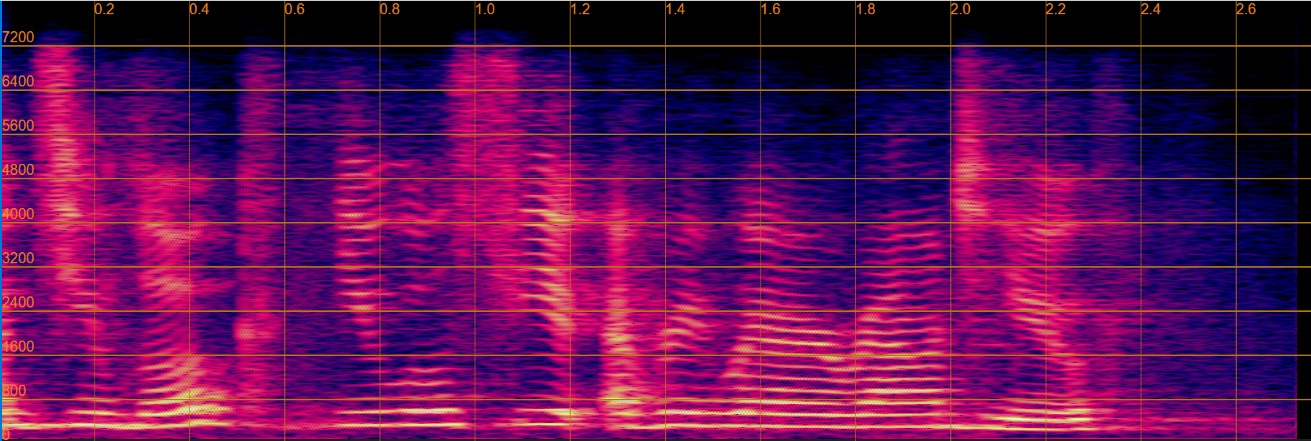Click the 1.8 second time label
Image resolution: width=1311 pixels, height=441 pixels.
(865, 9)
